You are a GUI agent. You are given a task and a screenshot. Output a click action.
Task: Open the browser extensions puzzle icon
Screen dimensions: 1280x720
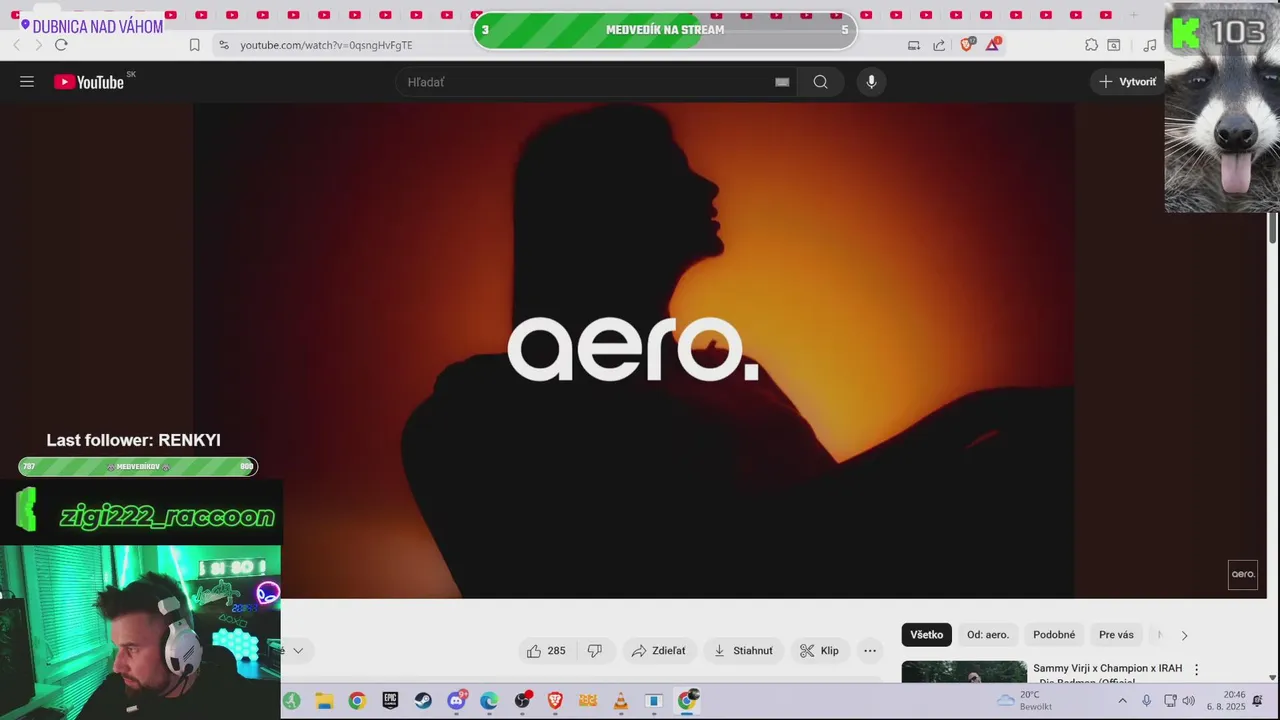[1091, 45]
